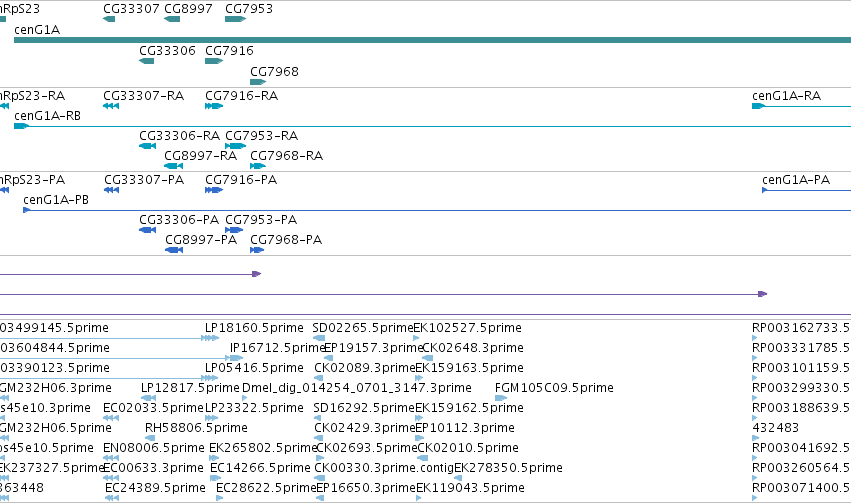Screen dimensions: 851x503
Task: Click the EK102527.5prime EST glyph
Action: 416,338
